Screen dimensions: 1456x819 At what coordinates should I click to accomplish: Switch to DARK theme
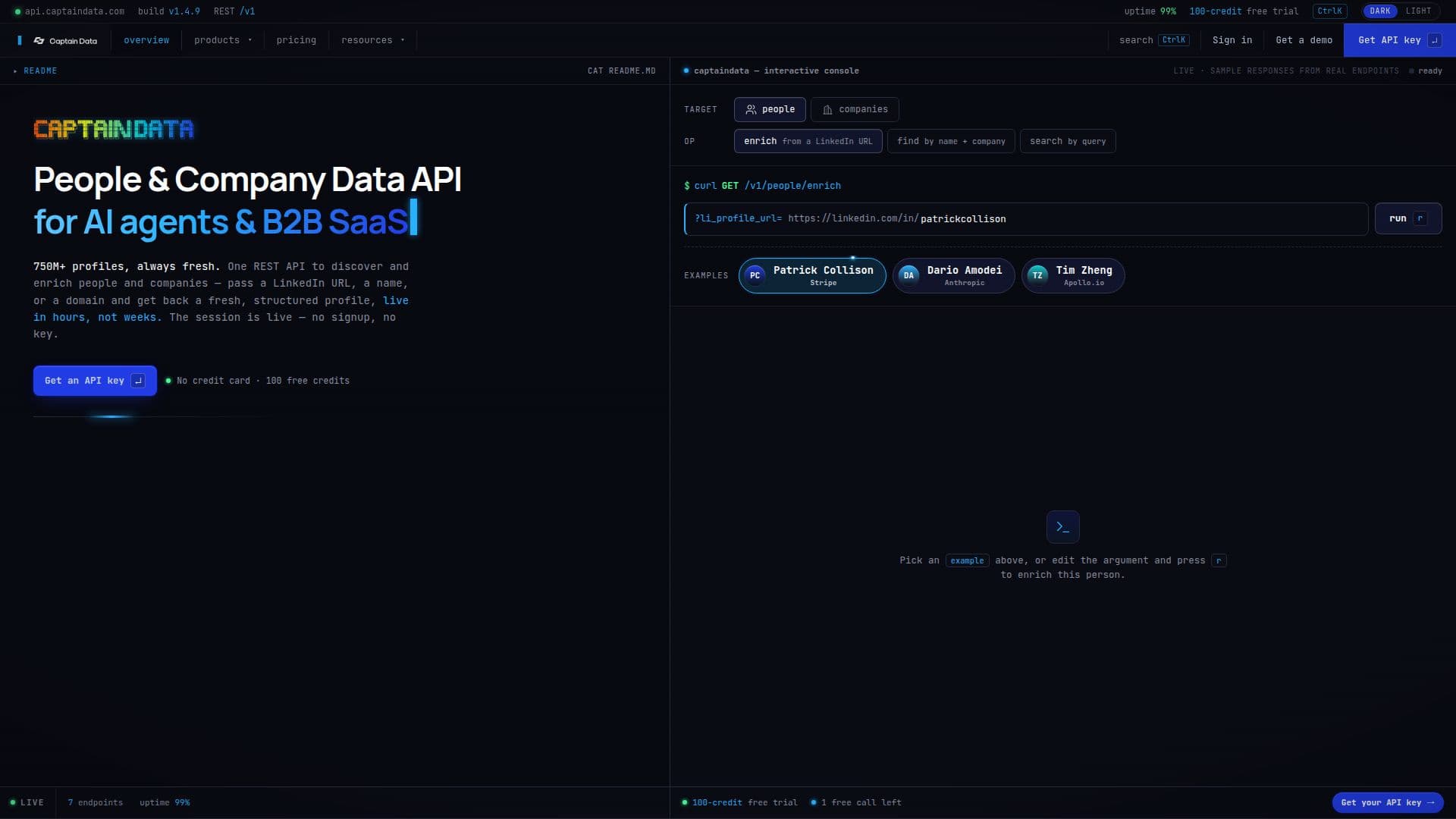coord(1379,11)
